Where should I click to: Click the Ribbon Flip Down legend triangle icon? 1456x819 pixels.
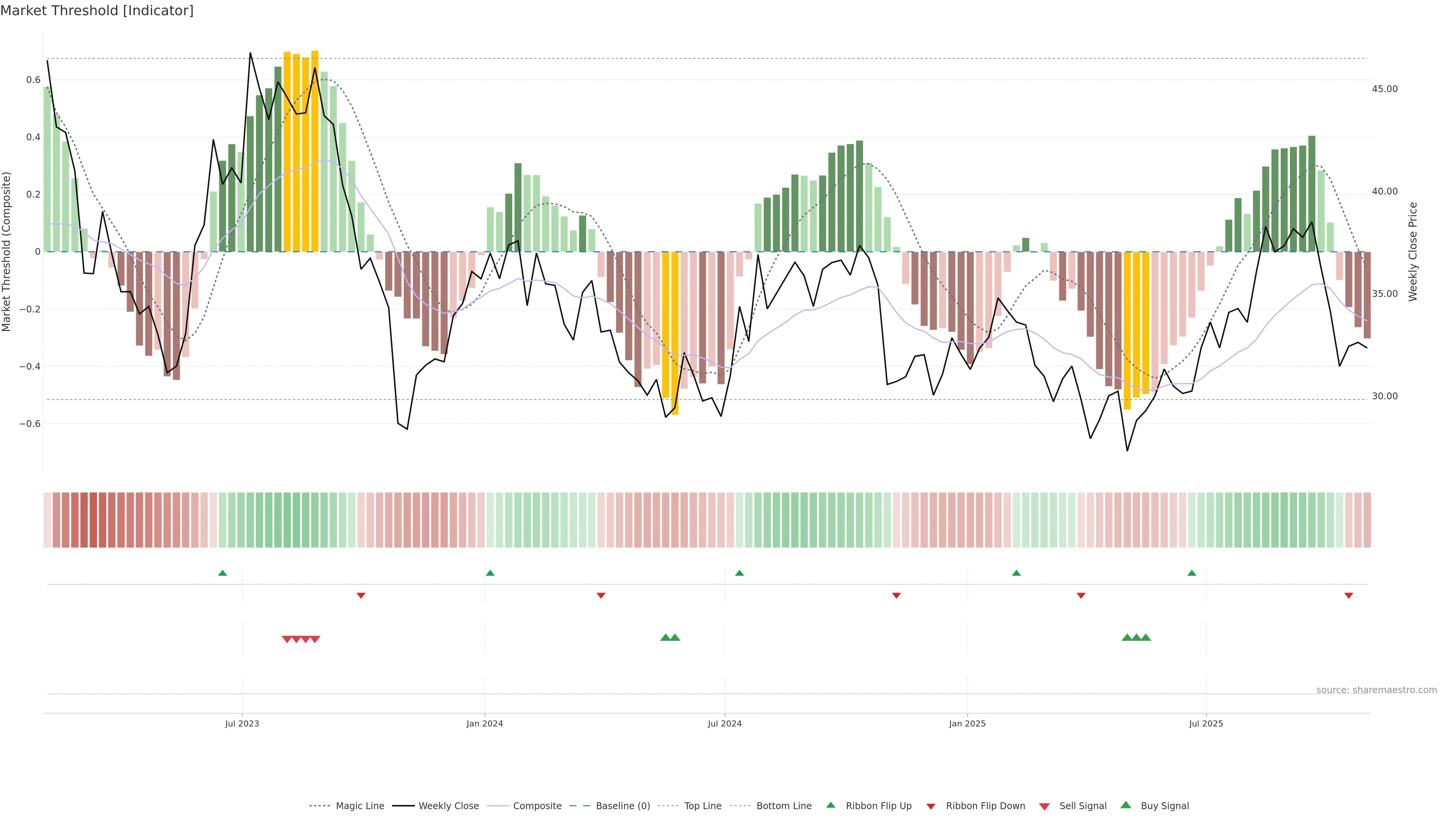pyautogui.click(x=930, y=806)
